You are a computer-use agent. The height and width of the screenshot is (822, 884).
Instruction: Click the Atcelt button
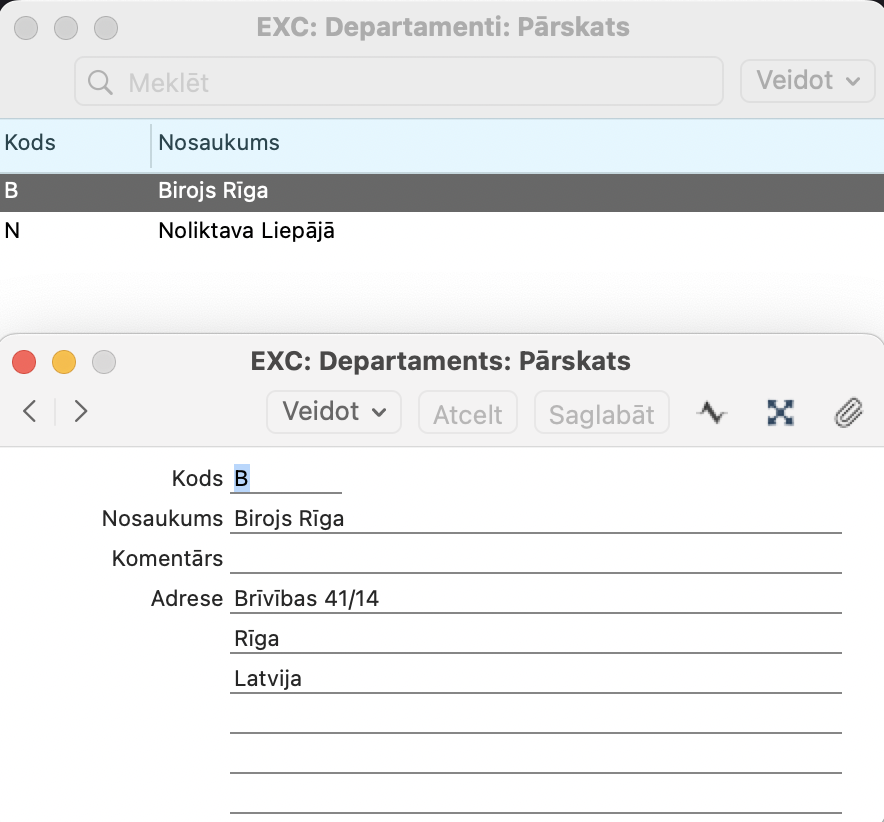point(467,413)
